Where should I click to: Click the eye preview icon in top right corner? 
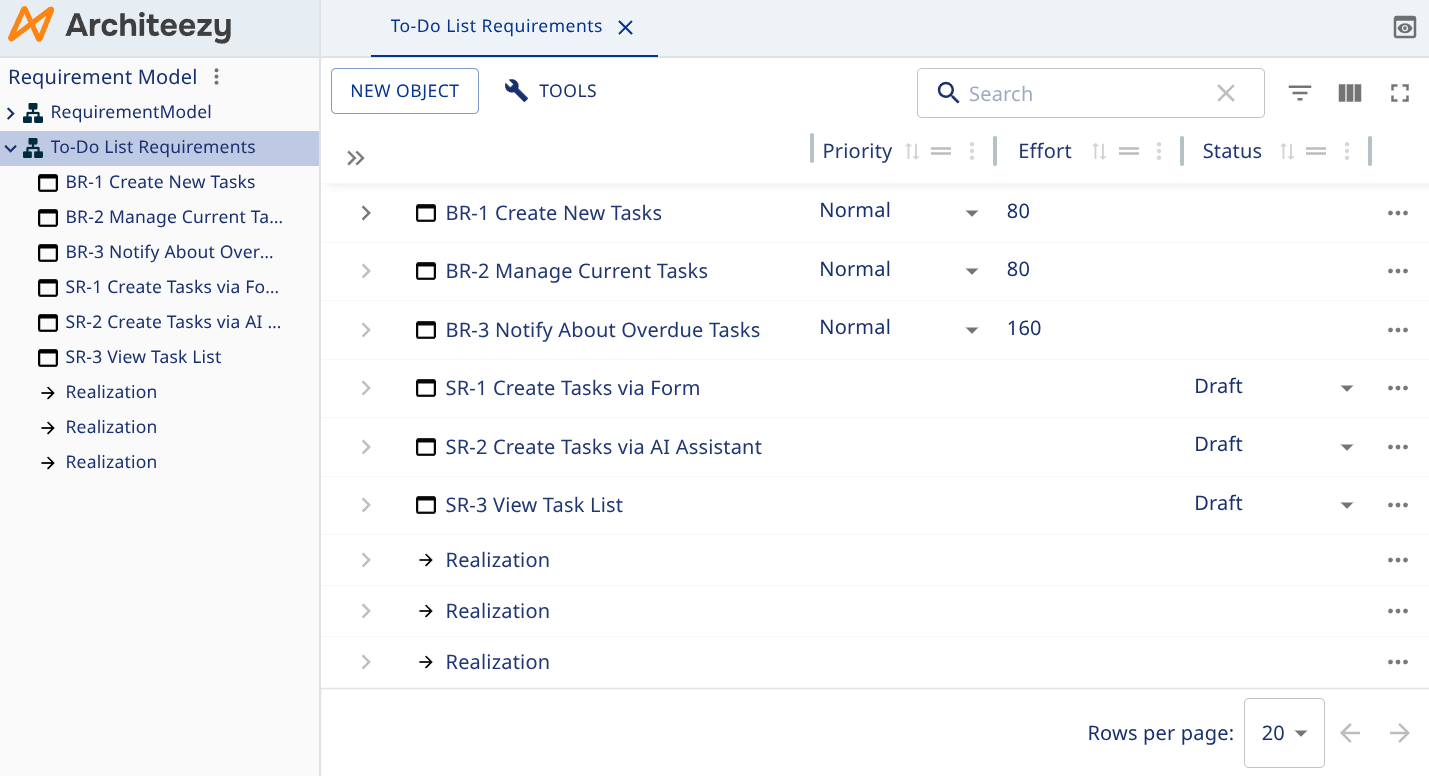tap(1404, 27)
